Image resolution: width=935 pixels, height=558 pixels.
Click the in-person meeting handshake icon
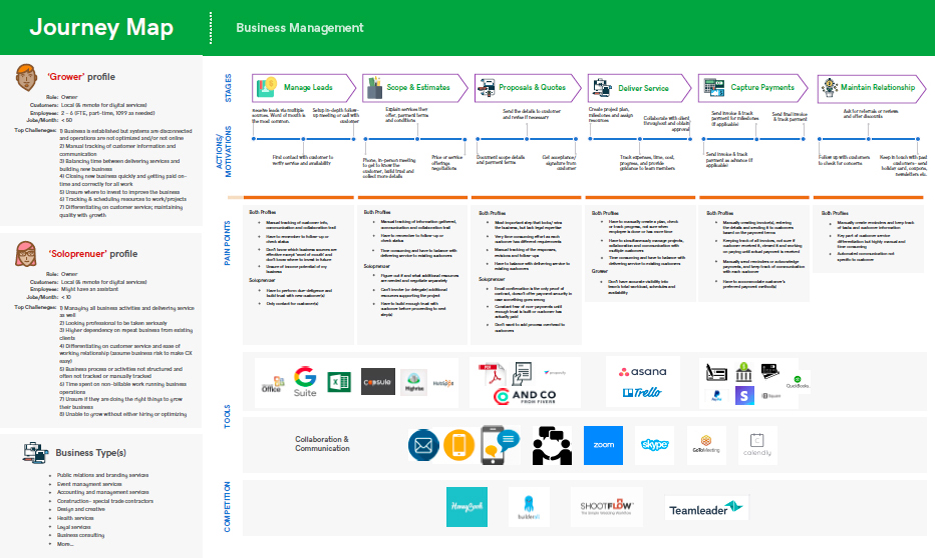(552, 445)
